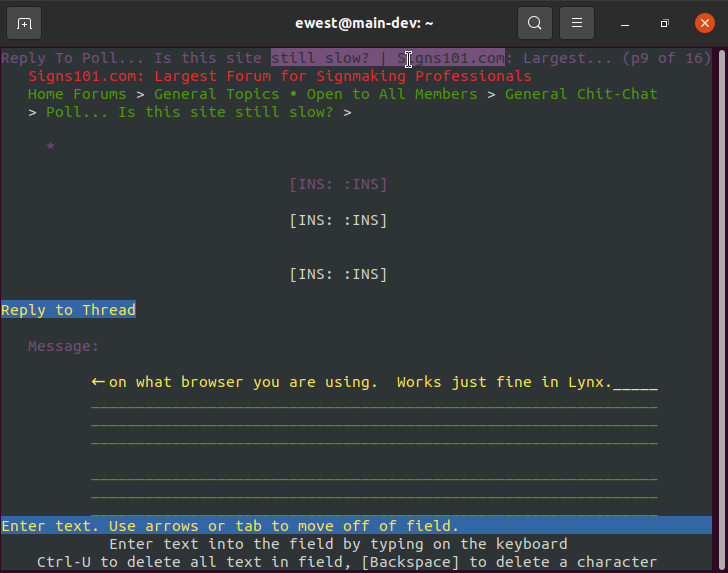Open the Forums link
Image resolution: width=728 pixels, height=573 pixels.
100,94
